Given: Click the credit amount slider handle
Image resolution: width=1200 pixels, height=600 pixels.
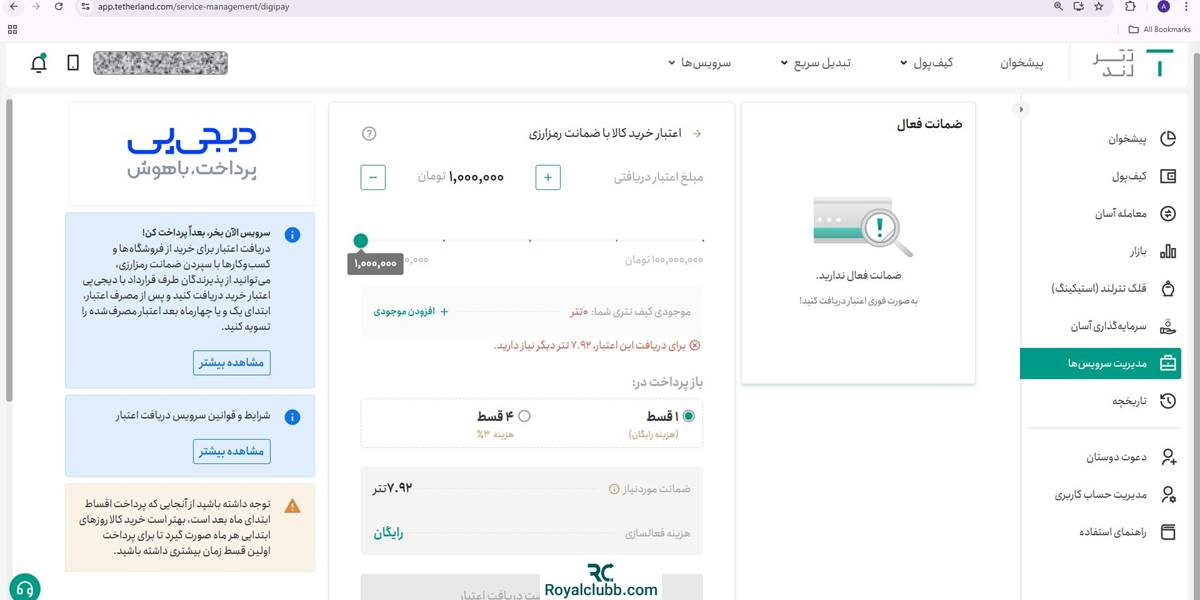Looking at the screenshot, I should [x=361, y=240].
